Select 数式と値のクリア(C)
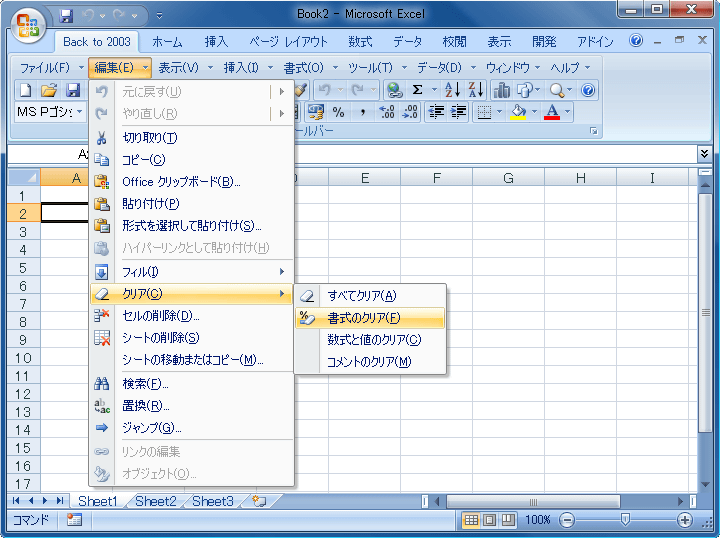The width and height of the screenshot is (720, 538). click(370, 340)
